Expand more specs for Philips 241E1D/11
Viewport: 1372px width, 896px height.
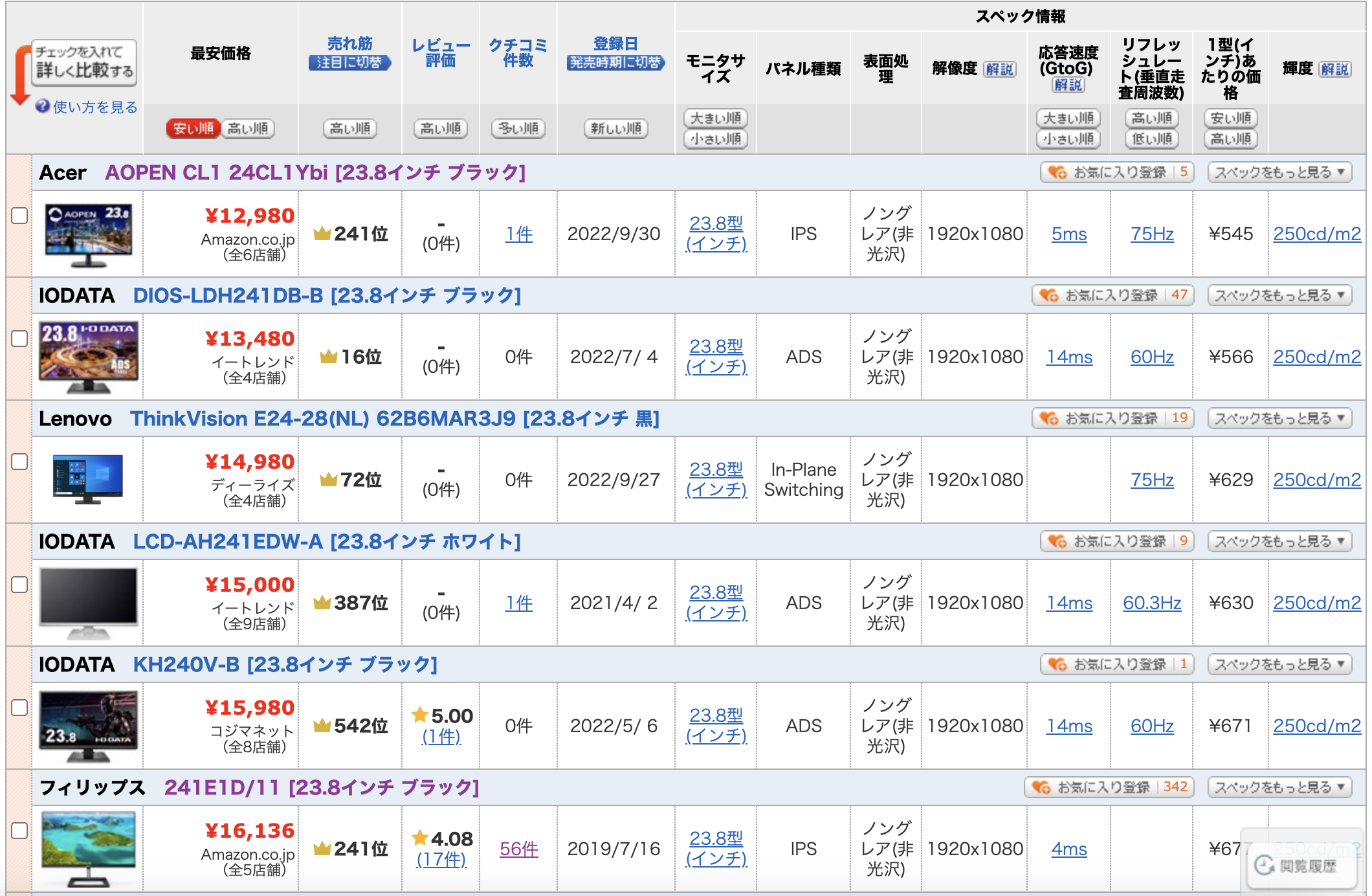[x=1279, y=787]
